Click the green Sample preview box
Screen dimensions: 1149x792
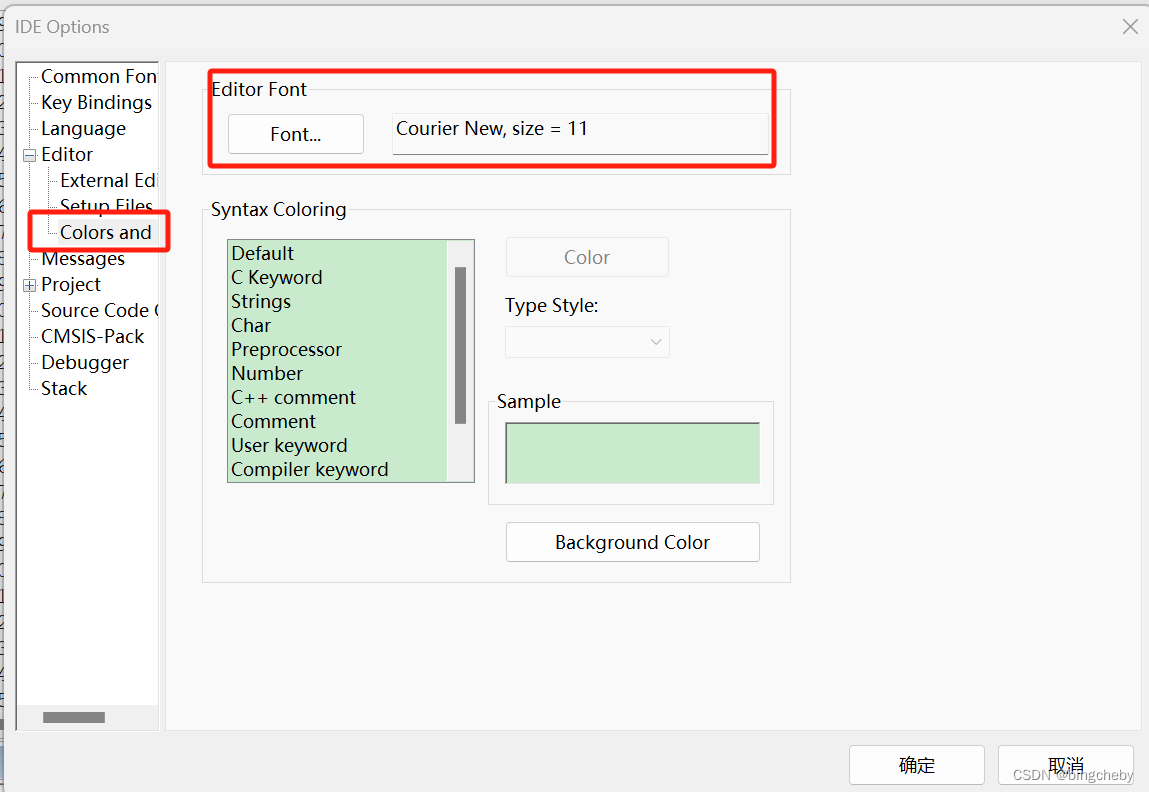click(x=632, y=454)
